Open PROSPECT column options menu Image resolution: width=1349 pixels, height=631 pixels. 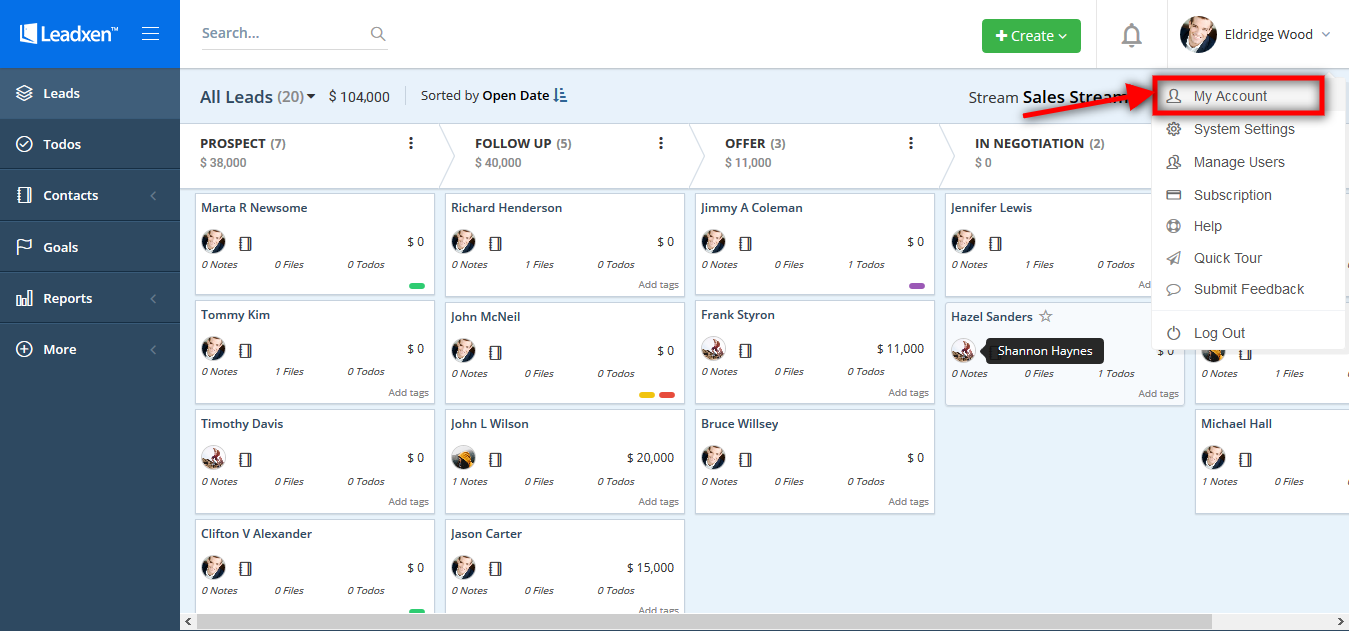411,143
